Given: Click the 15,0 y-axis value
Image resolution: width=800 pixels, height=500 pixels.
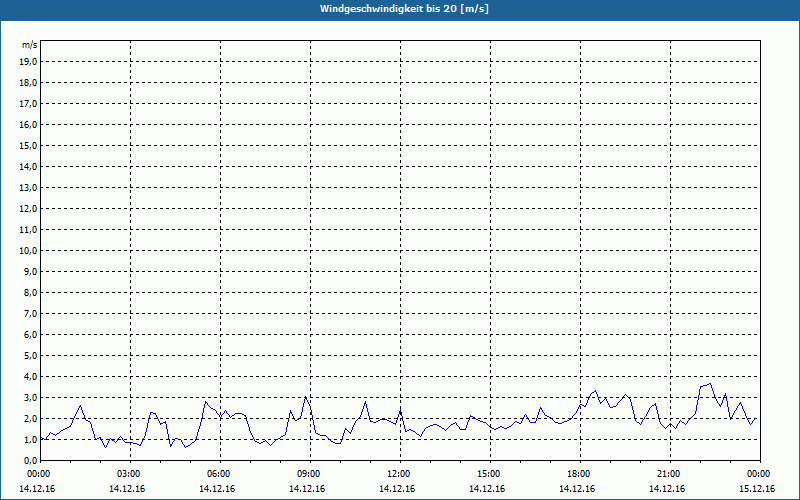Looking at the screenshot, I should 29,146.
